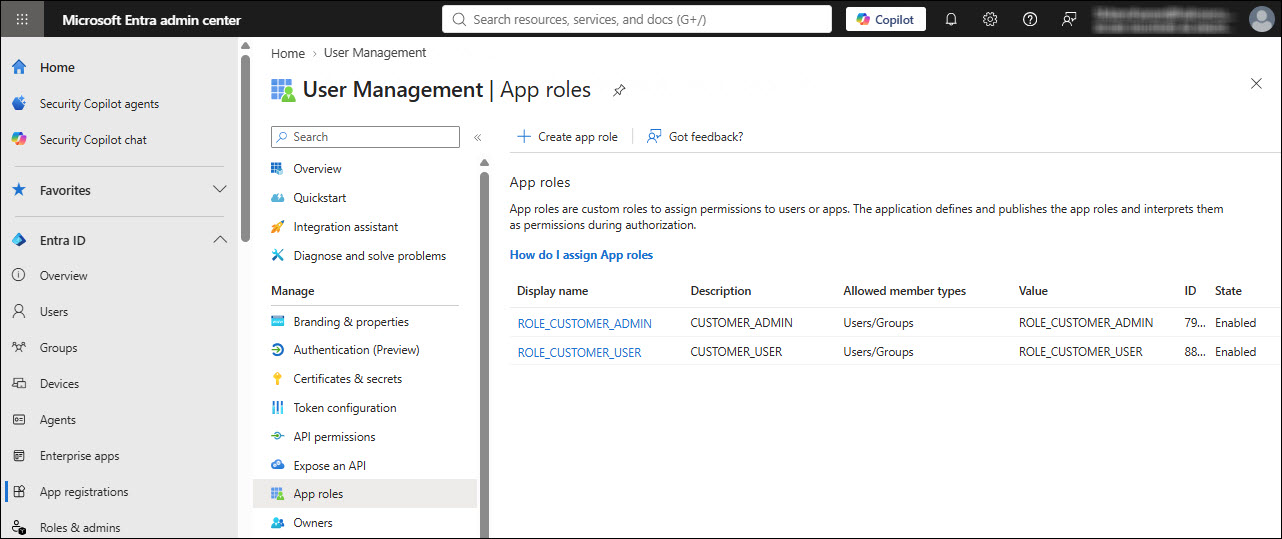Screen dimensions: 1282x539
Task: Expand the Favorites section
Action: click(x=220, y=190)
